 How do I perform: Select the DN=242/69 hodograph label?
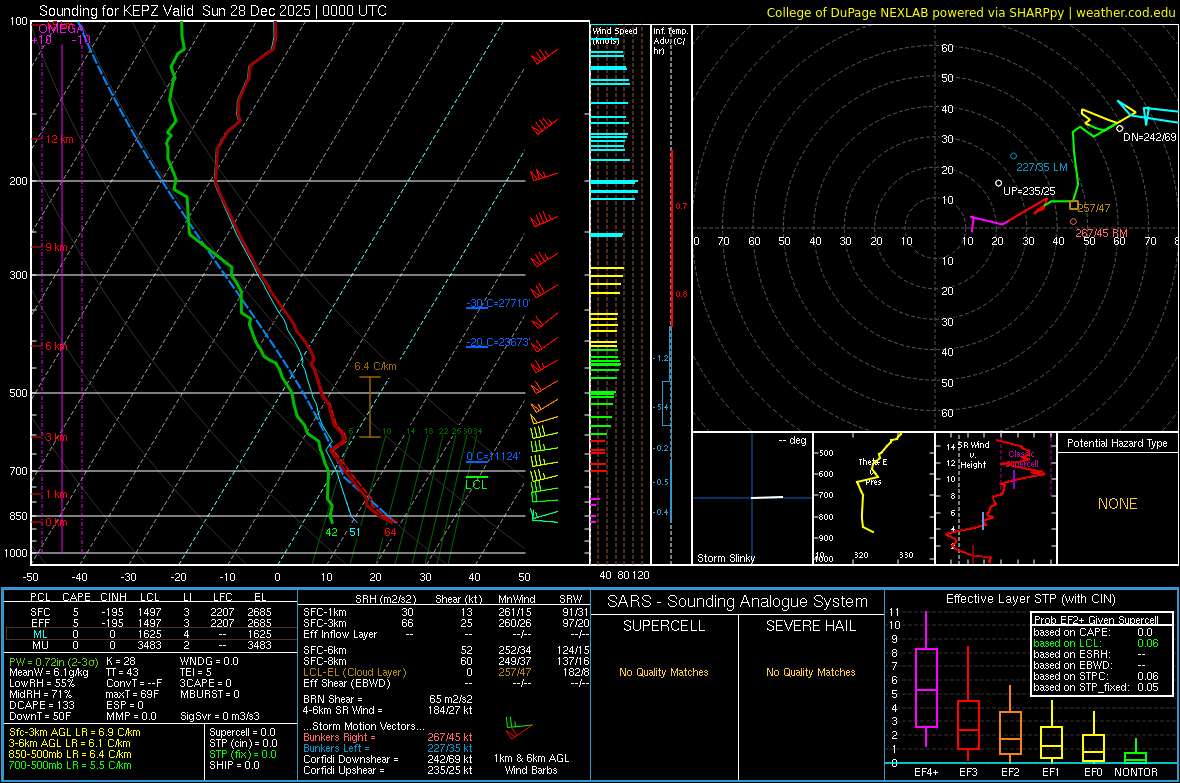click(x=1149, y=137)
